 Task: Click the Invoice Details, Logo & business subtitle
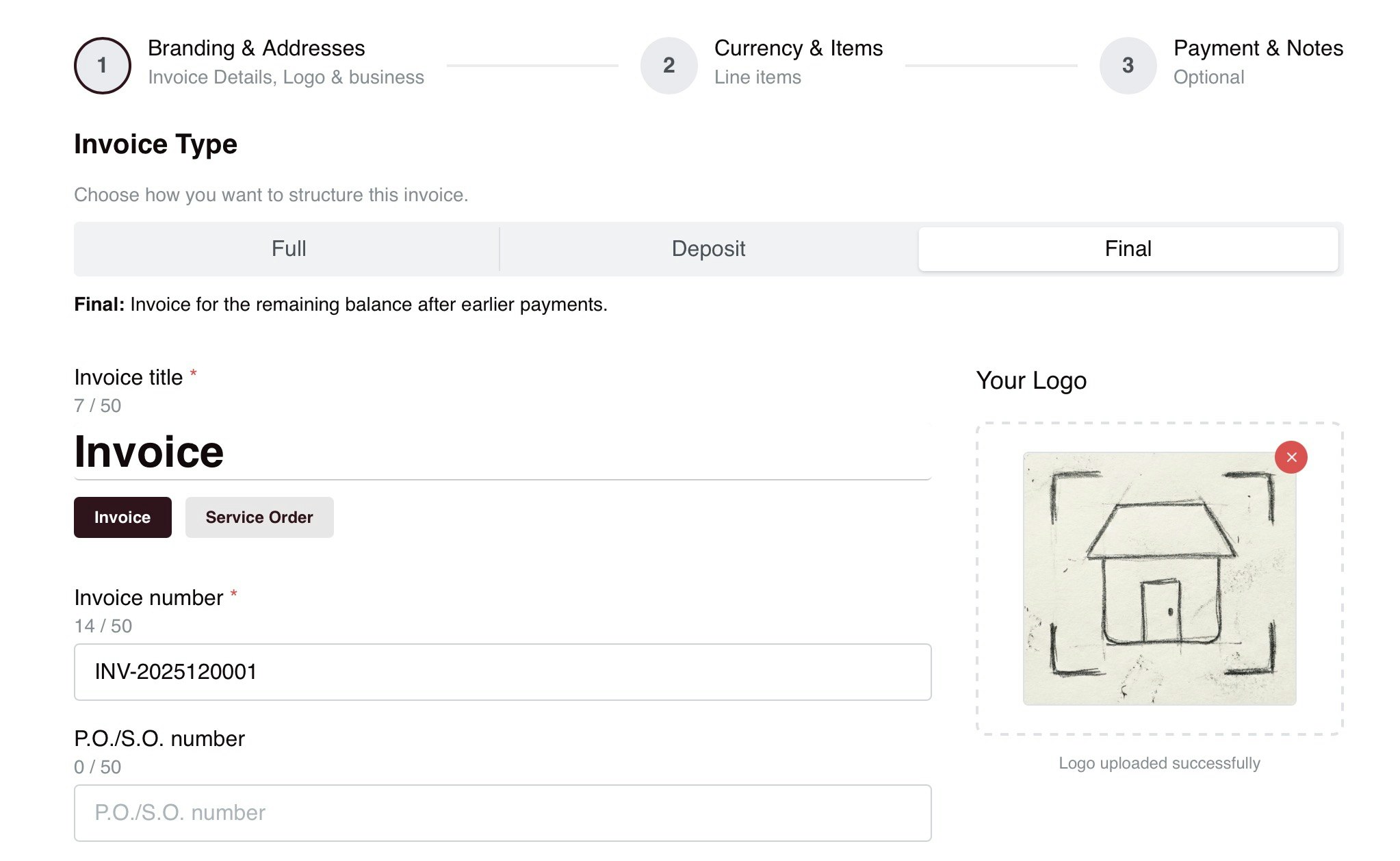285,77
